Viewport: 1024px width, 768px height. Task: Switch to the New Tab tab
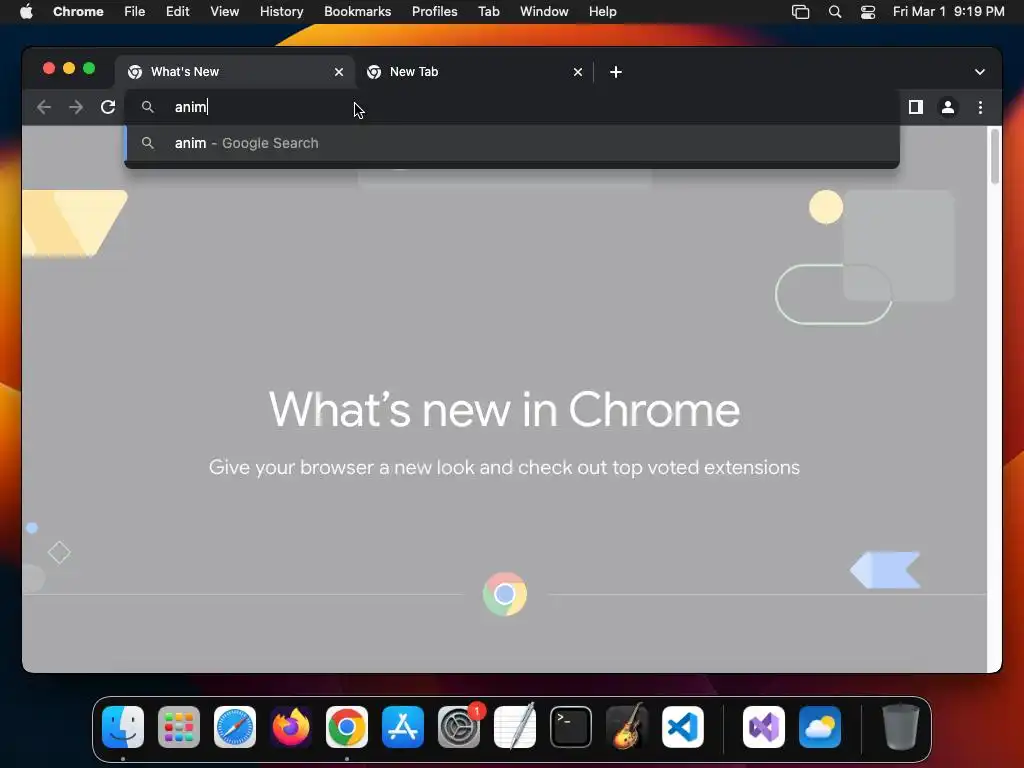pyautogui.click(x=474, y=72)
